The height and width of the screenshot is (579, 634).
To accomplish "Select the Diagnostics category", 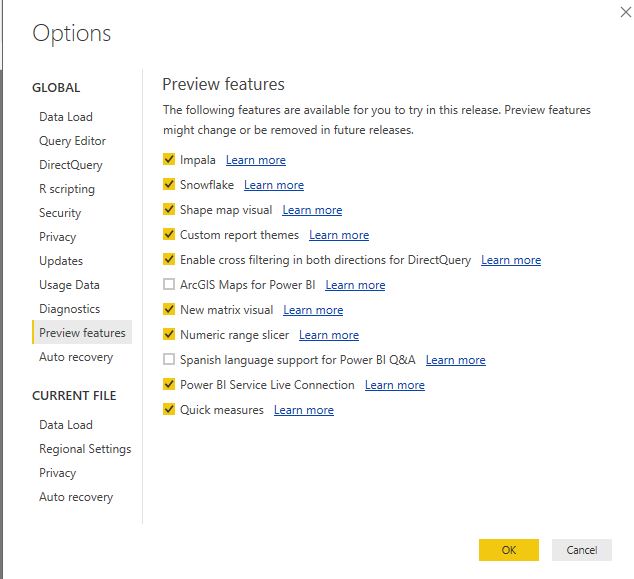I will [69, 309].
